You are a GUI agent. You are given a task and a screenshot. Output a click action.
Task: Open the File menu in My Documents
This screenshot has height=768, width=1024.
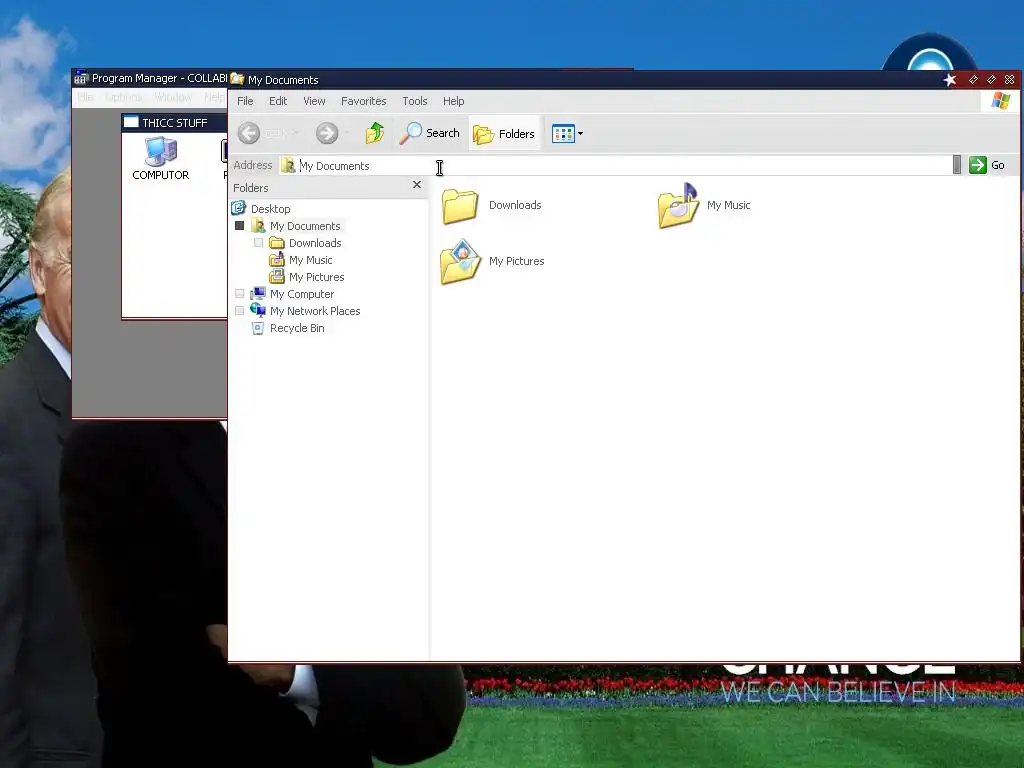[245, 101]
